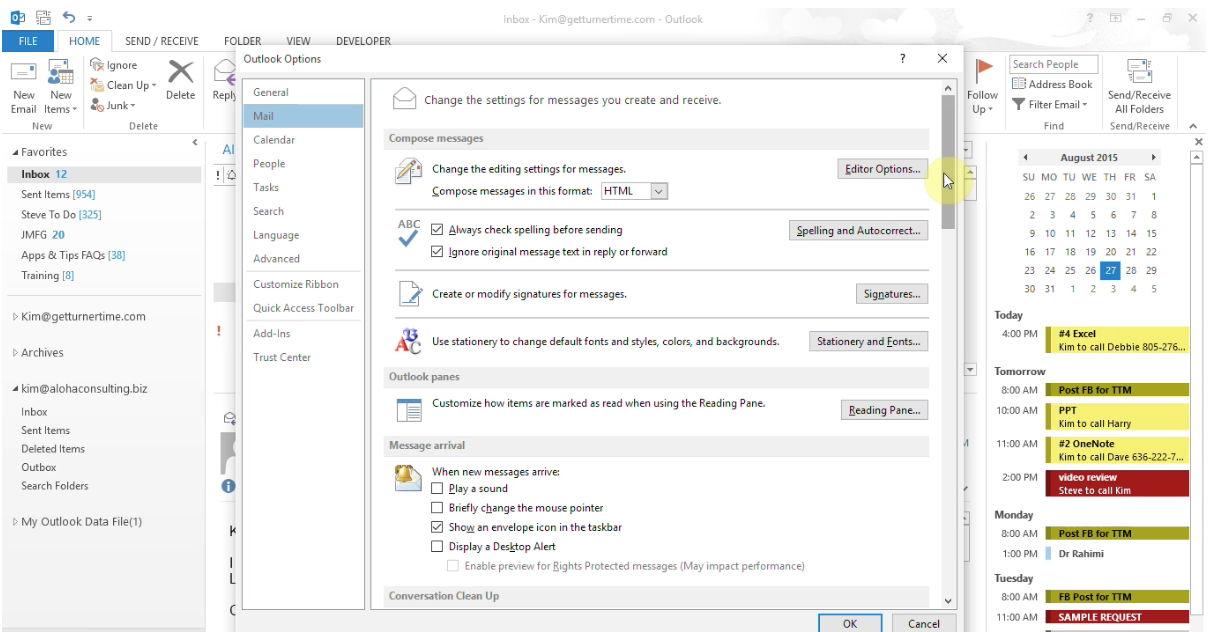Switch to the DEVELOPER ribbon tab
Viewport: 1208px width, 632px height.
pos(363,41)
